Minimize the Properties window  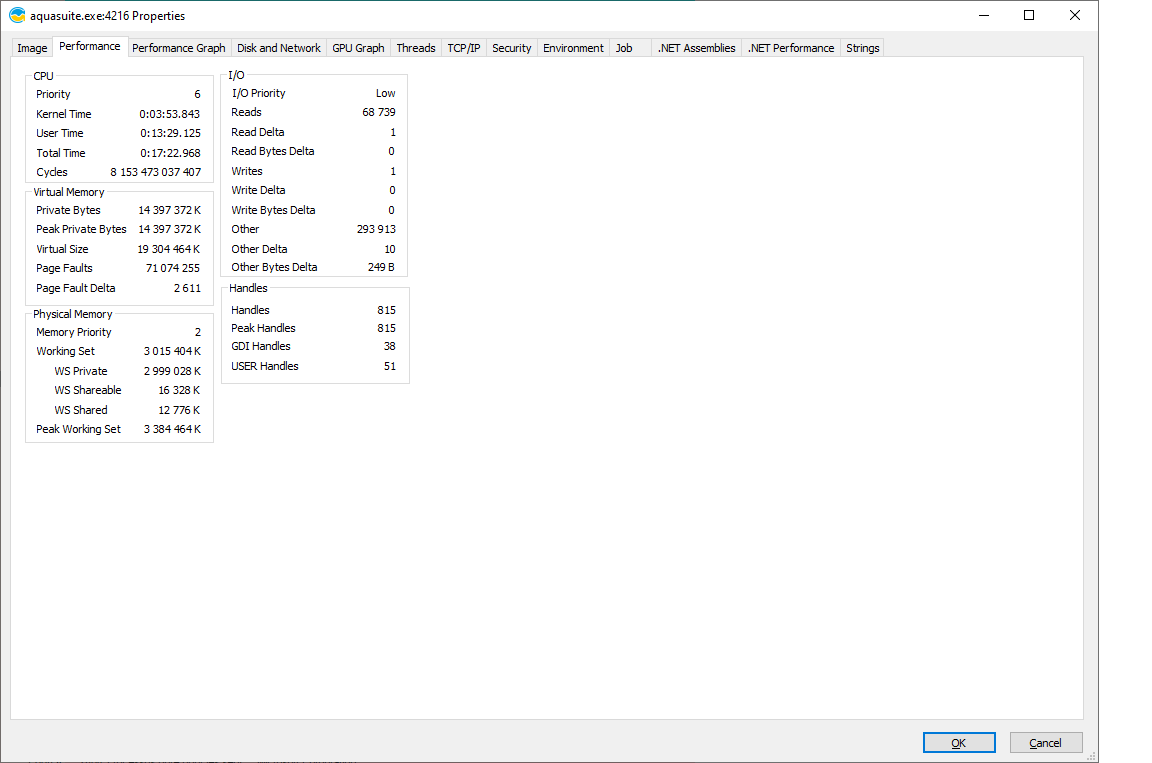984,15
